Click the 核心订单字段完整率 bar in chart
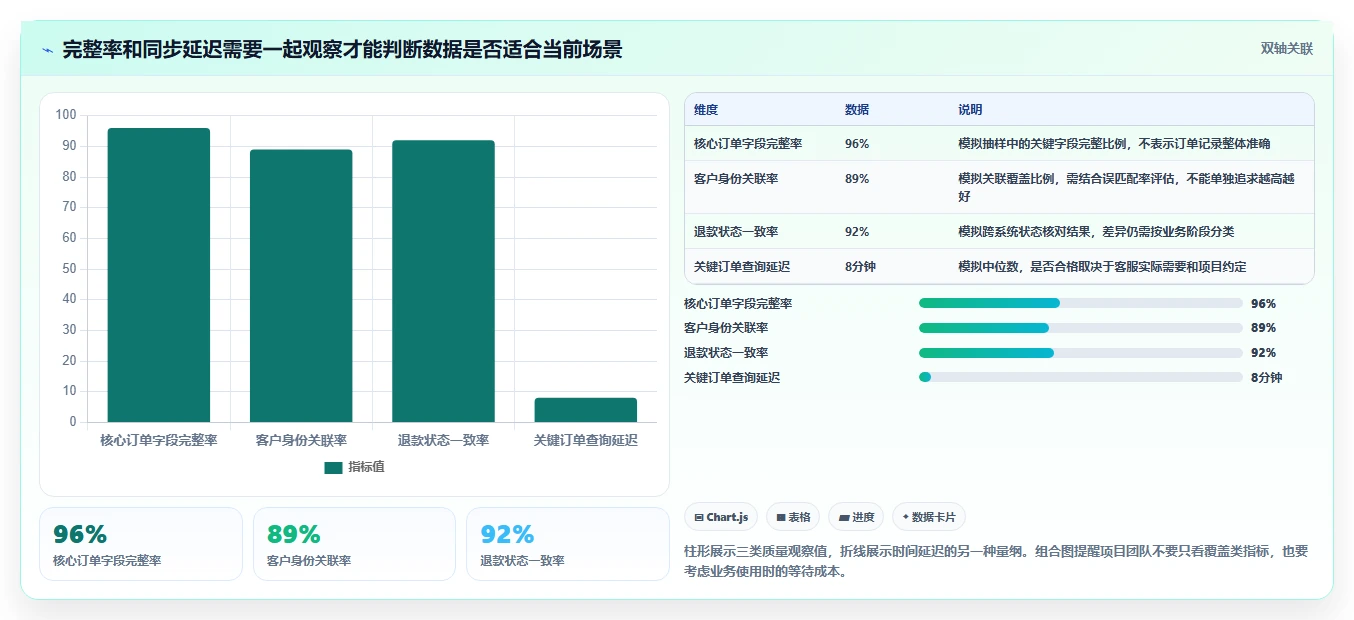Screen dimensions: 1354x620 [159, 275]
